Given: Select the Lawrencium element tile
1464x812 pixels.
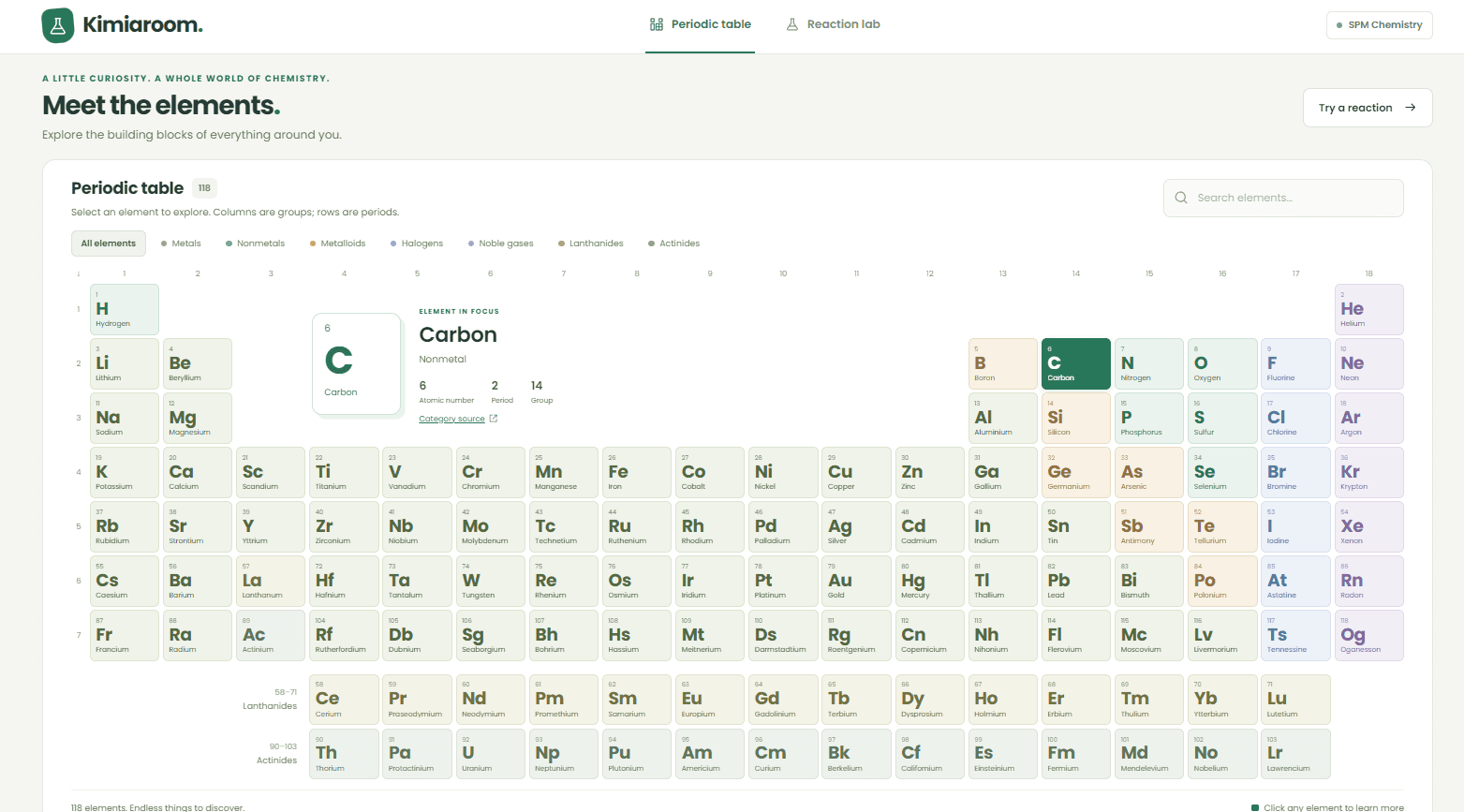Looking at the screenshot, I should coord(1295,754).
